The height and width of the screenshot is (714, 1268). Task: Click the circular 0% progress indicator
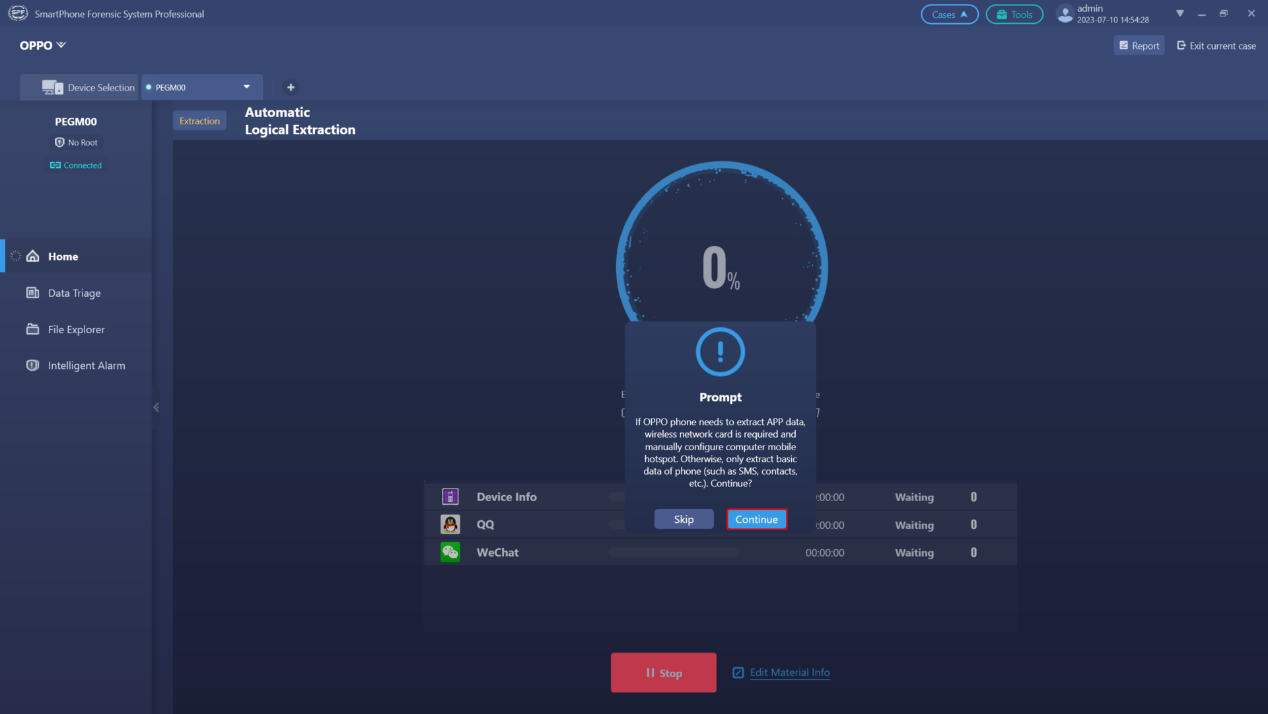point(721,267)
